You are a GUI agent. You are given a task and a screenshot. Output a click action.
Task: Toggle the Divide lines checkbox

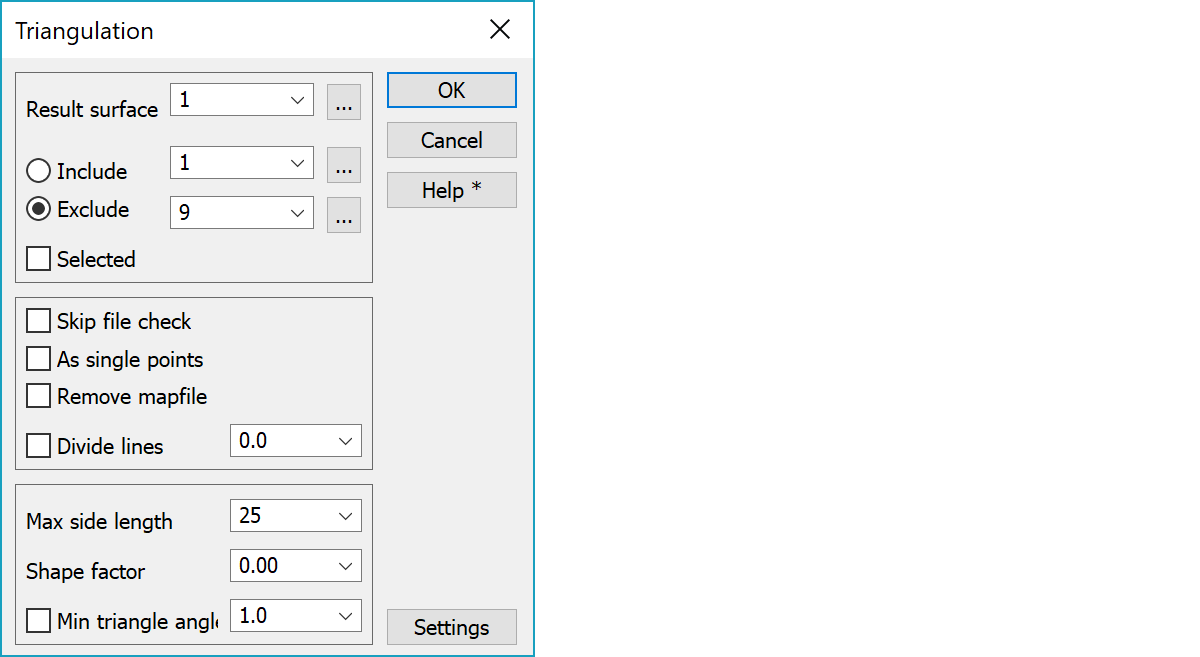39,446
